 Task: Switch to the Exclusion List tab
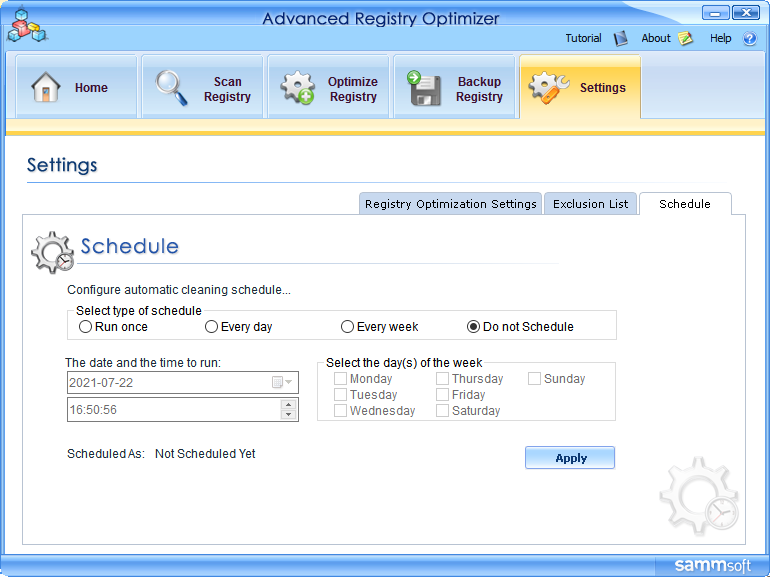coord(590,204)
